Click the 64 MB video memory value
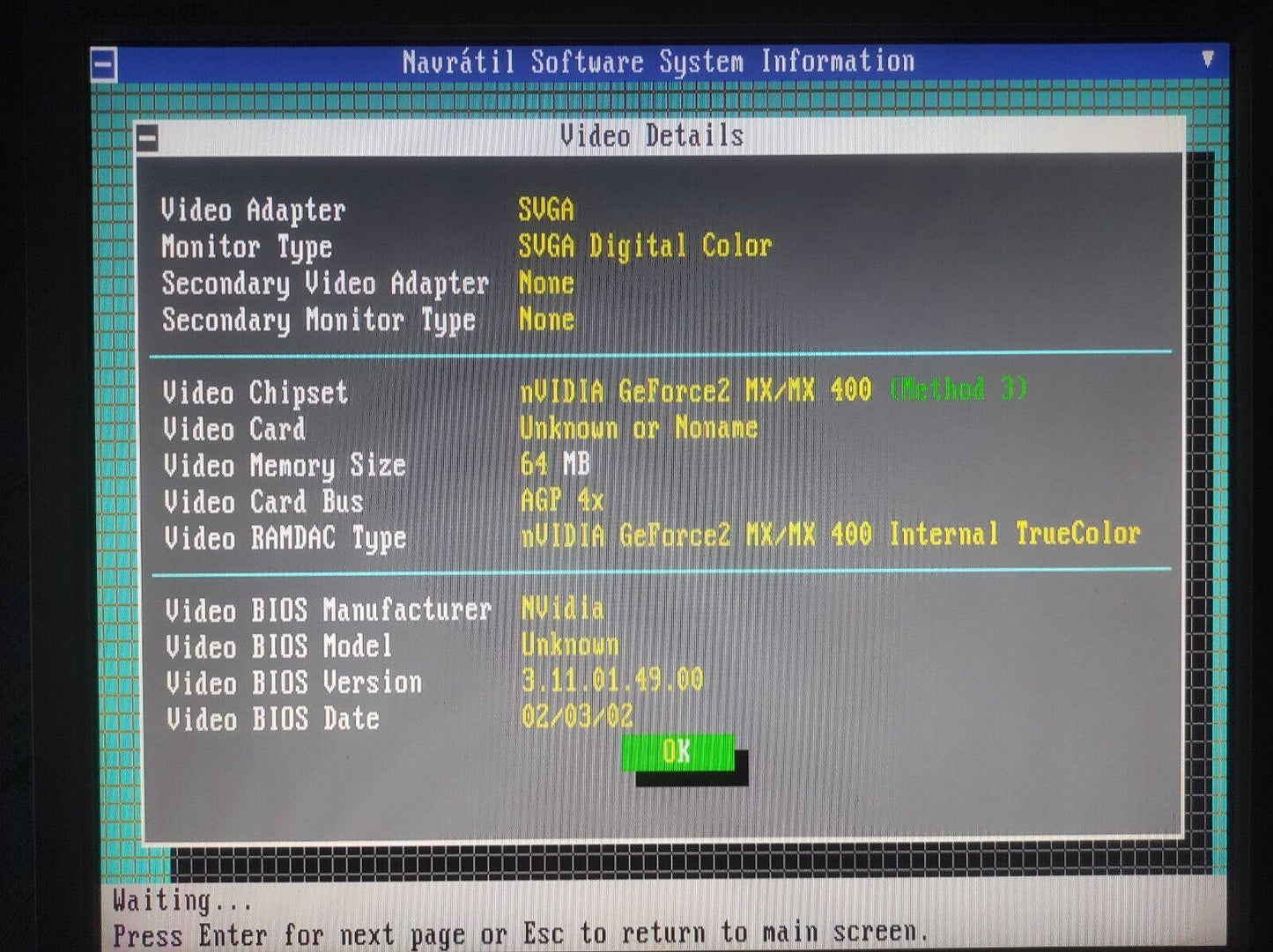The height and width of the screenshot is (952, 1273). (554, 463)
